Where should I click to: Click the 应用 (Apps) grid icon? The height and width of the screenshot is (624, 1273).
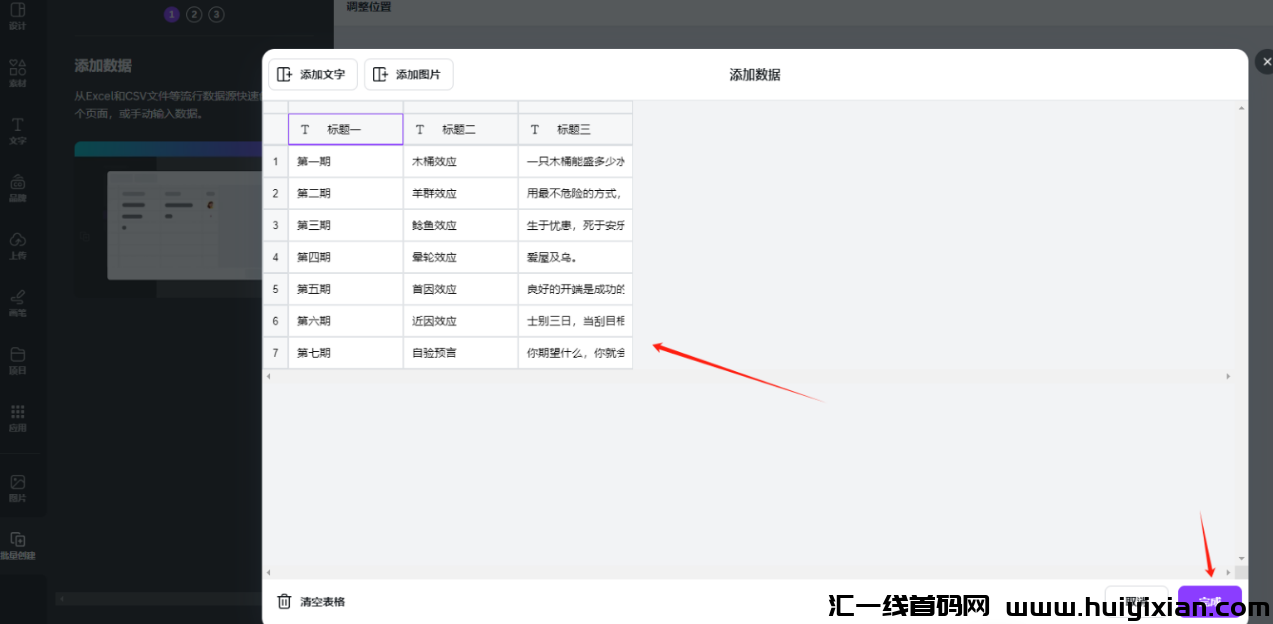pyautogui.click(x=17, y=414)
